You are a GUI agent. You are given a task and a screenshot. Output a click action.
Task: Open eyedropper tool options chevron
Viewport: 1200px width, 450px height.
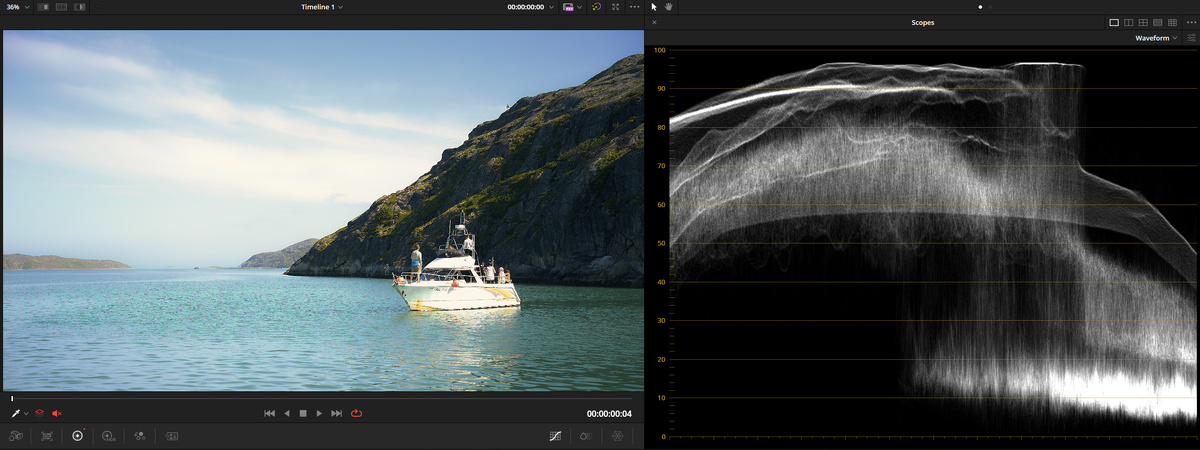point(26,413)
